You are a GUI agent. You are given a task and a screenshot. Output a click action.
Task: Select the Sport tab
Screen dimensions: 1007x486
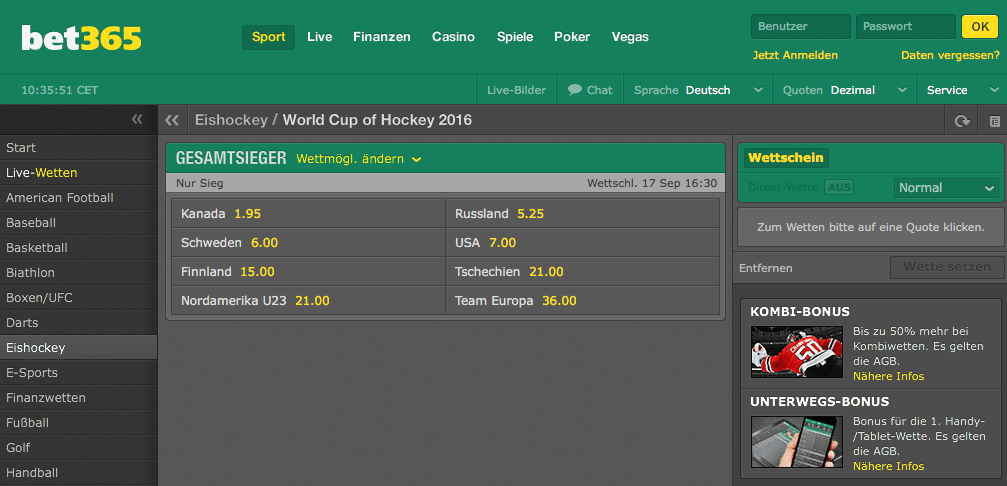(268, 37)
